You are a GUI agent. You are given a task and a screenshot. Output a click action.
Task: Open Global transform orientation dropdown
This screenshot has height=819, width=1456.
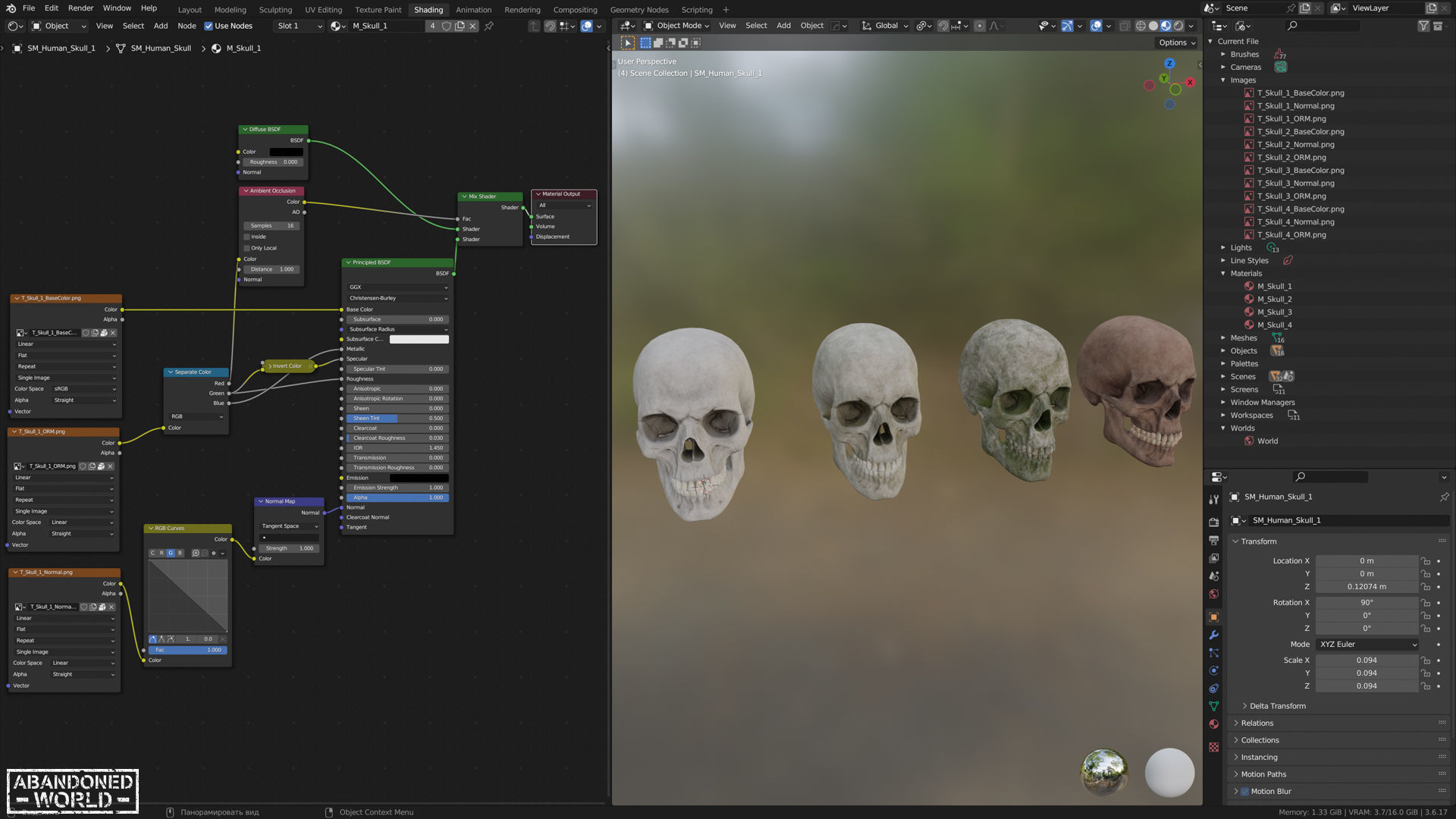tap(885, 26)
